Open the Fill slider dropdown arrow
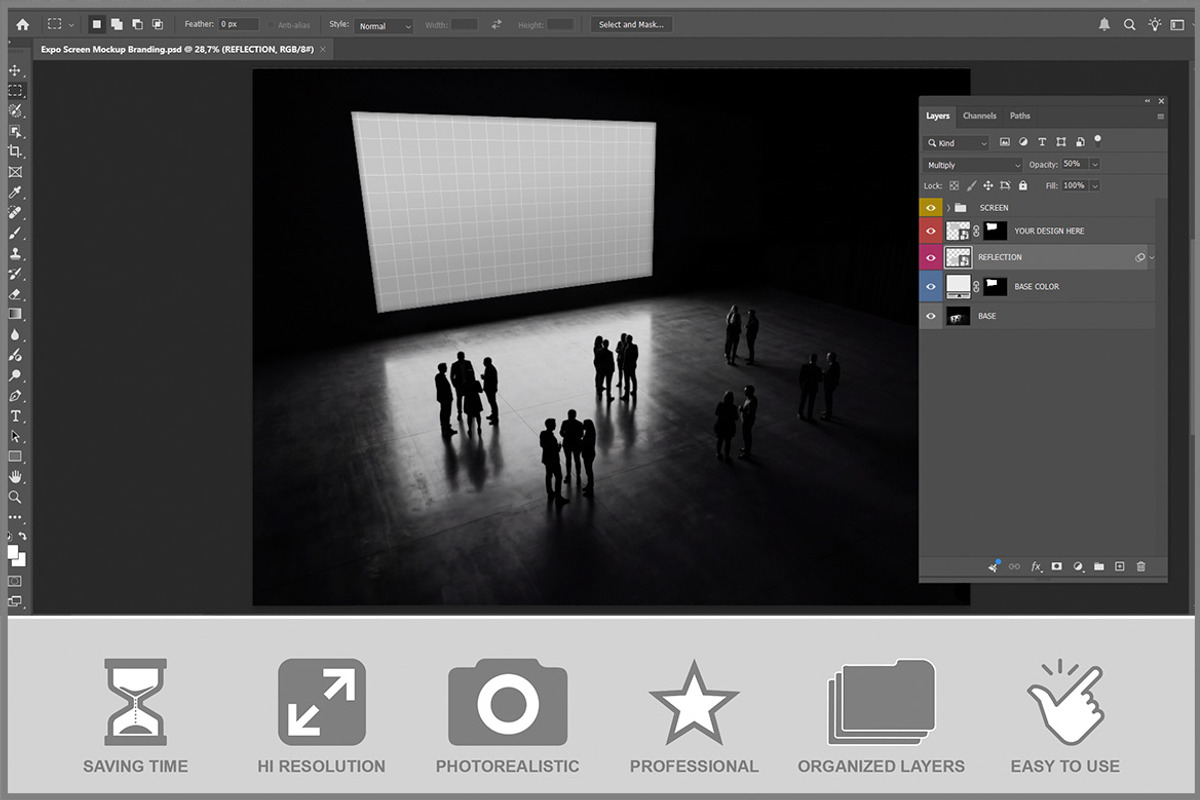This screenshot has height=800, width=1200. [x=1095, y=186]
